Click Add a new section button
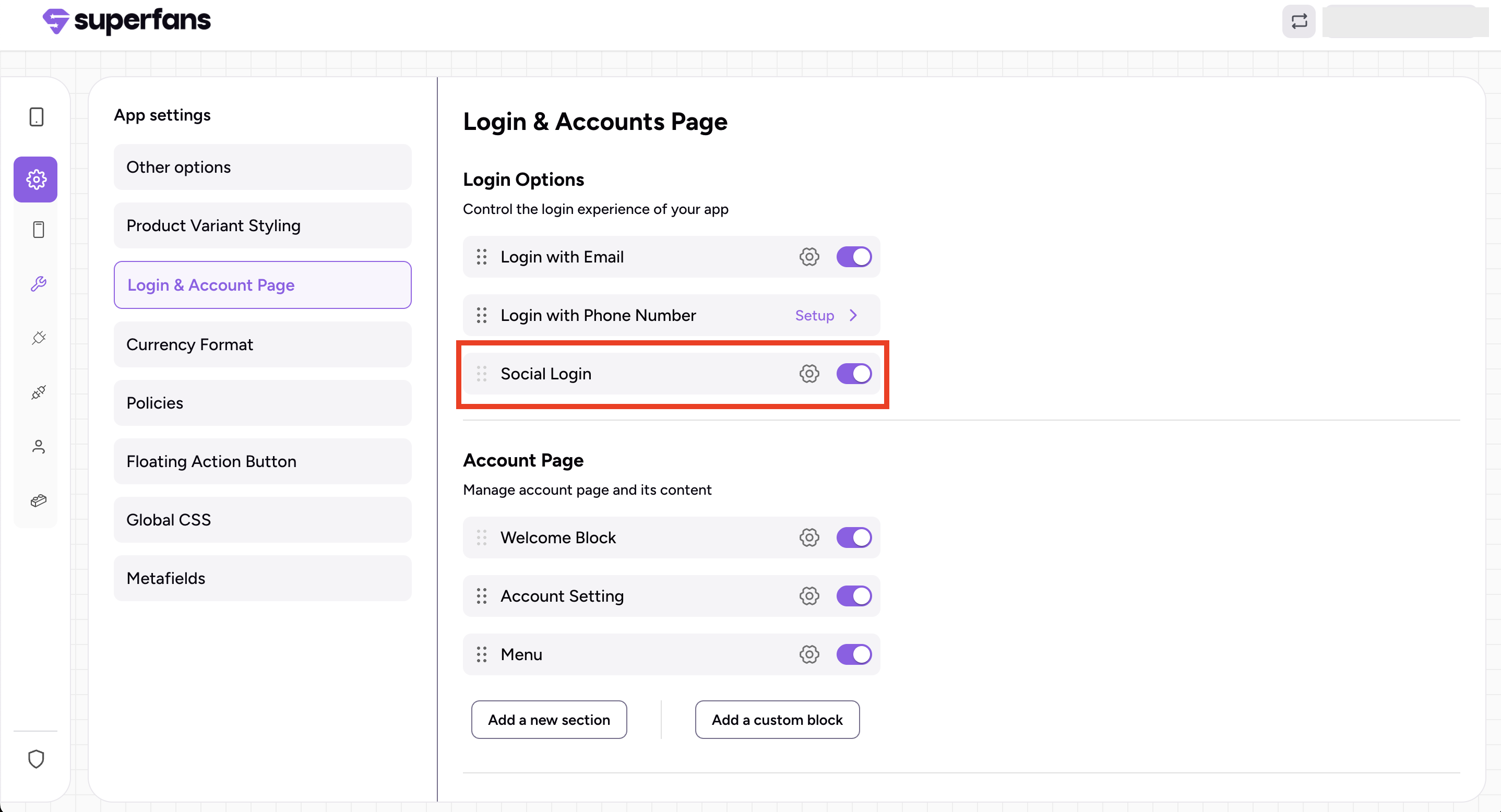The image size is (1501, 812). (x=549, y=720)
